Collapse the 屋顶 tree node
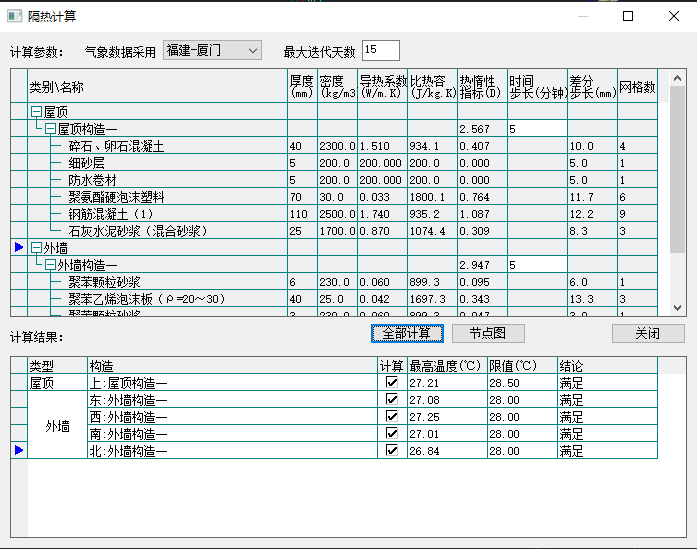This screenshot has width=697, height=549. tap(36, 113)
